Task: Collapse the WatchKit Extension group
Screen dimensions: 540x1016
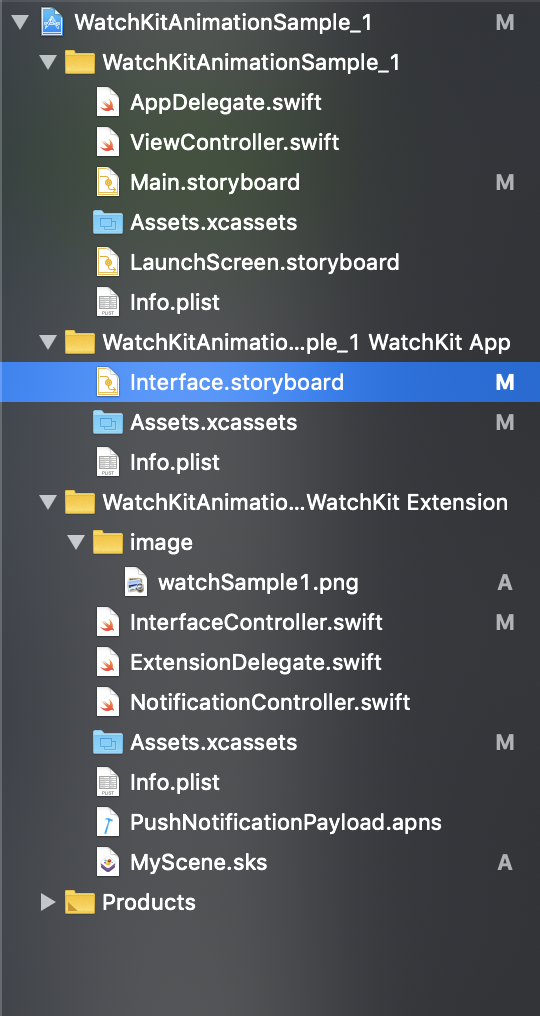Action: (x=48, y=502)
